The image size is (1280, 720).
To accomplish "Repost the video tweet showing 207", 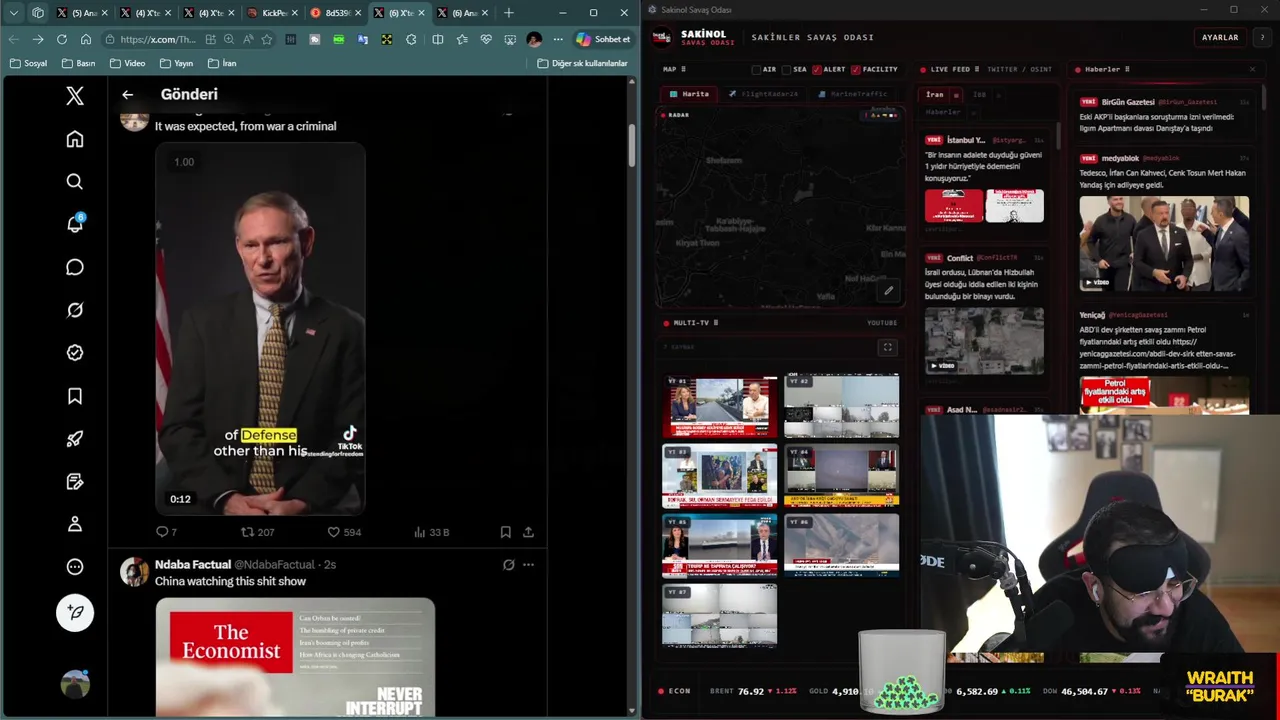I will (x=258, y=532).
